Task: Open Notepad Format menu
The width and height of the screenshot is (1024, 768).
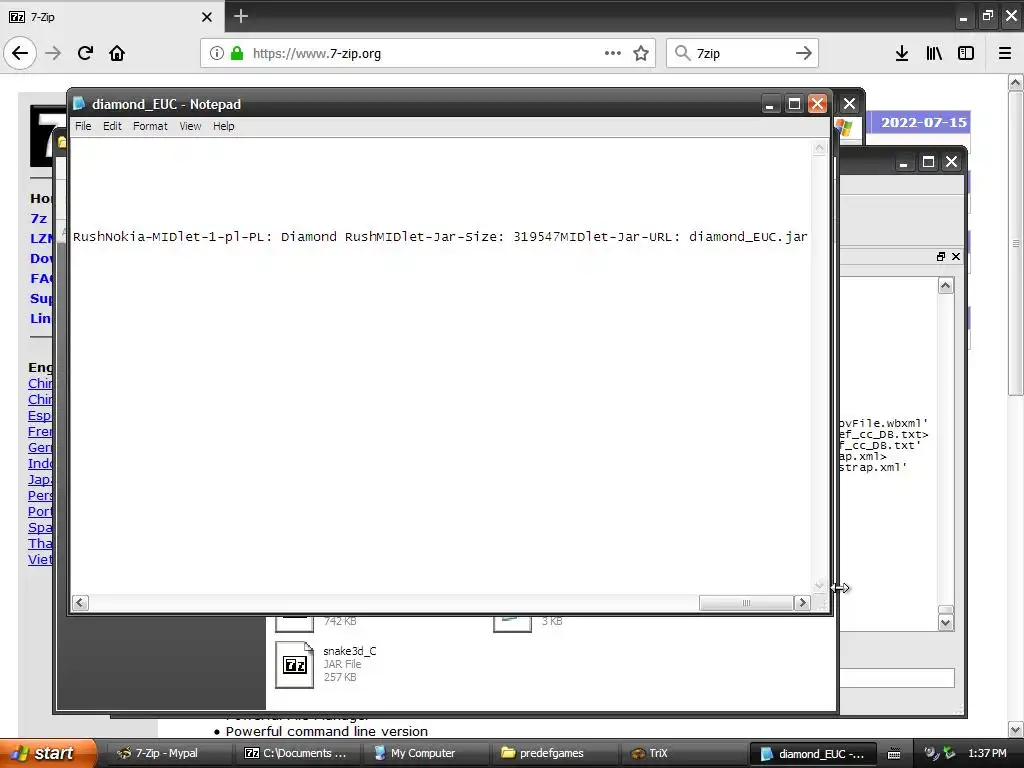Action: pyautogui.click(x=150, y=126)
